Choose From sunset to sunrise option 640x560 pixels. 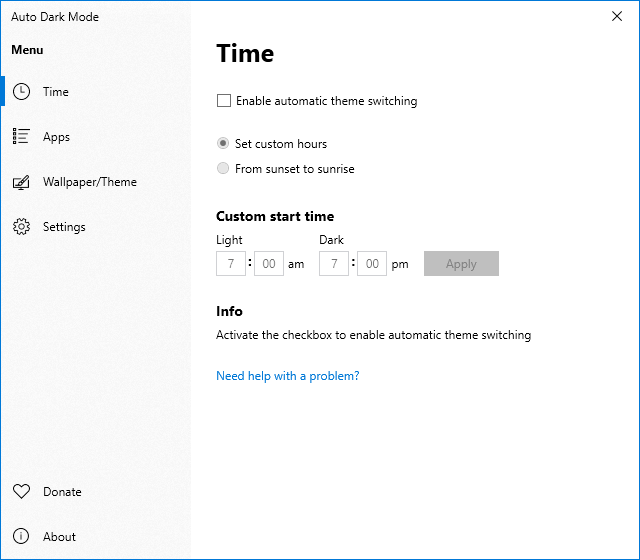tap(223, 169)
